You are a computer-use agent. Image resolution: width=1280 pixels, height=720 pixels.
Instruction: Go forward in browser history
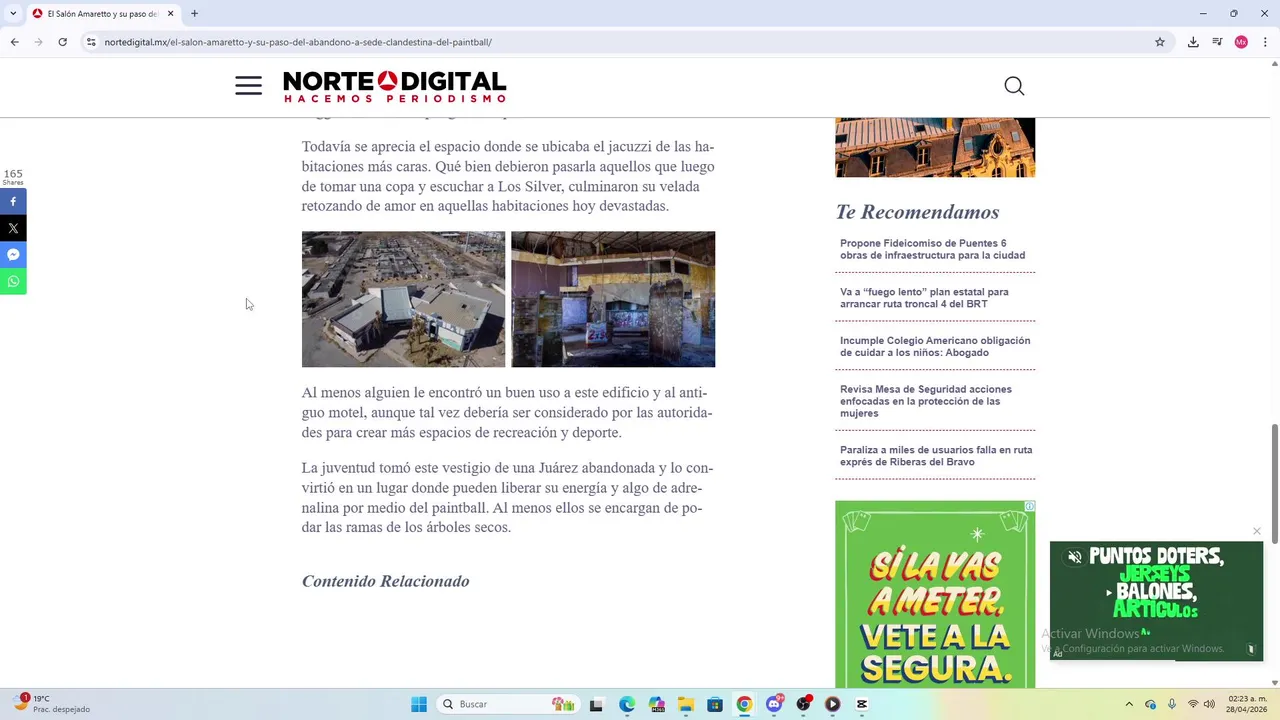[38, 42]
